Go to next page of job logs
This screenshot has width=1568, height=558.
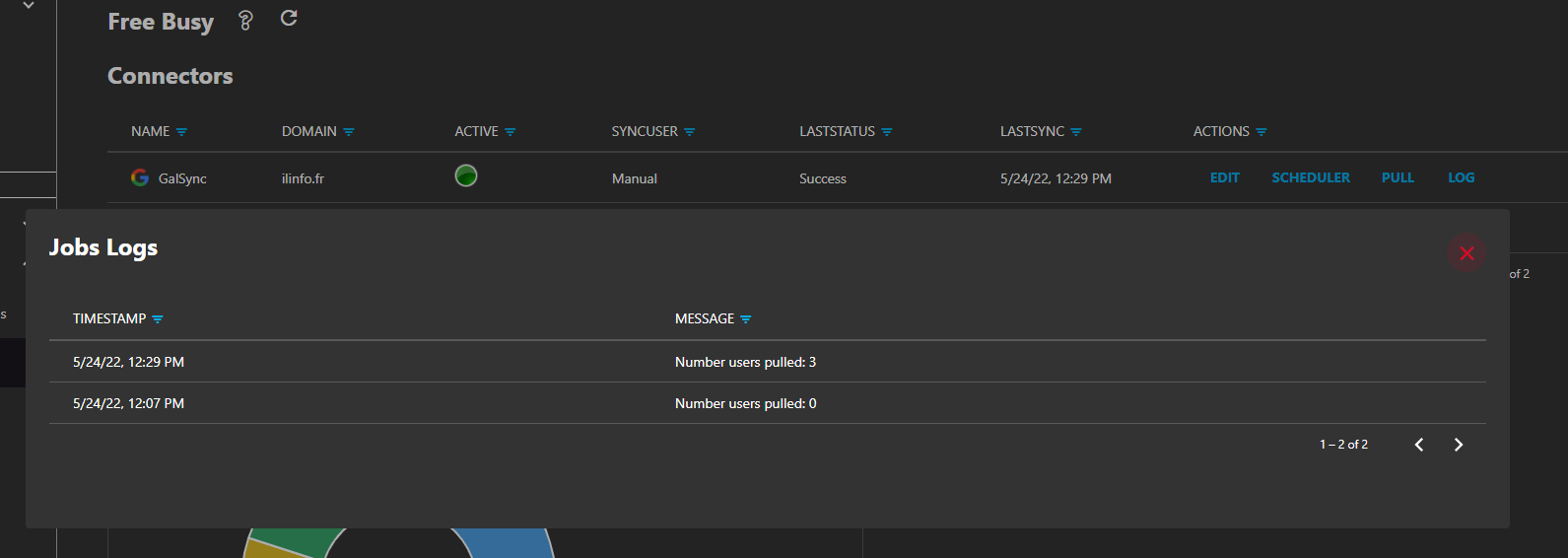point(1458,445)
